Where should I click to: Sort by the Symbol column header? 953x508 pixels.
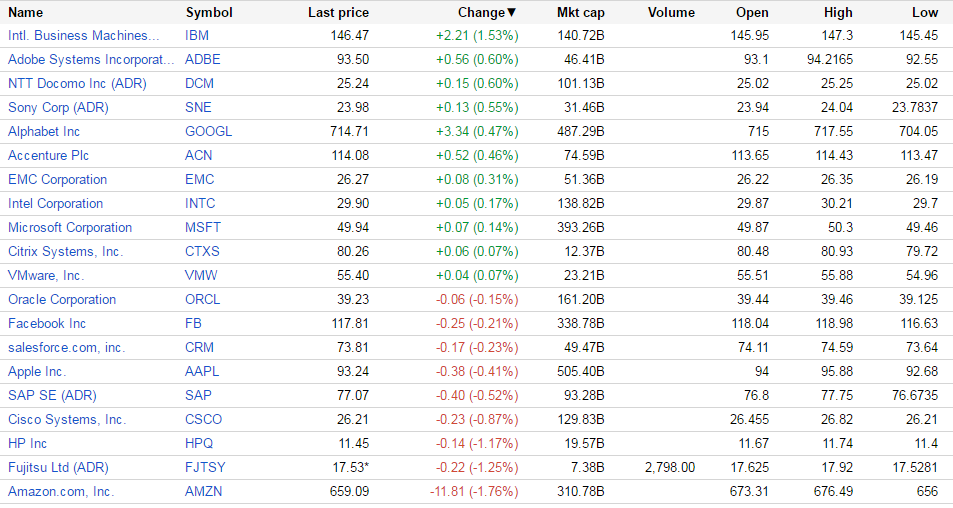pyautogui.click(x=209, y=13)
